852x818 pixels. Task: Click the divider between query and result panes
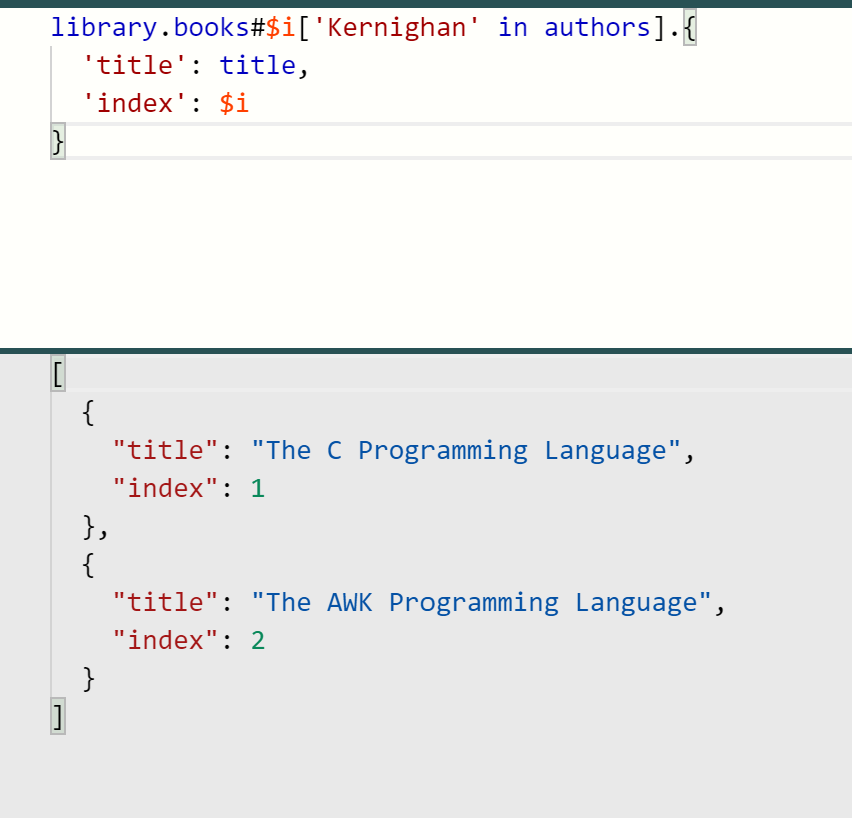point(426,351)
